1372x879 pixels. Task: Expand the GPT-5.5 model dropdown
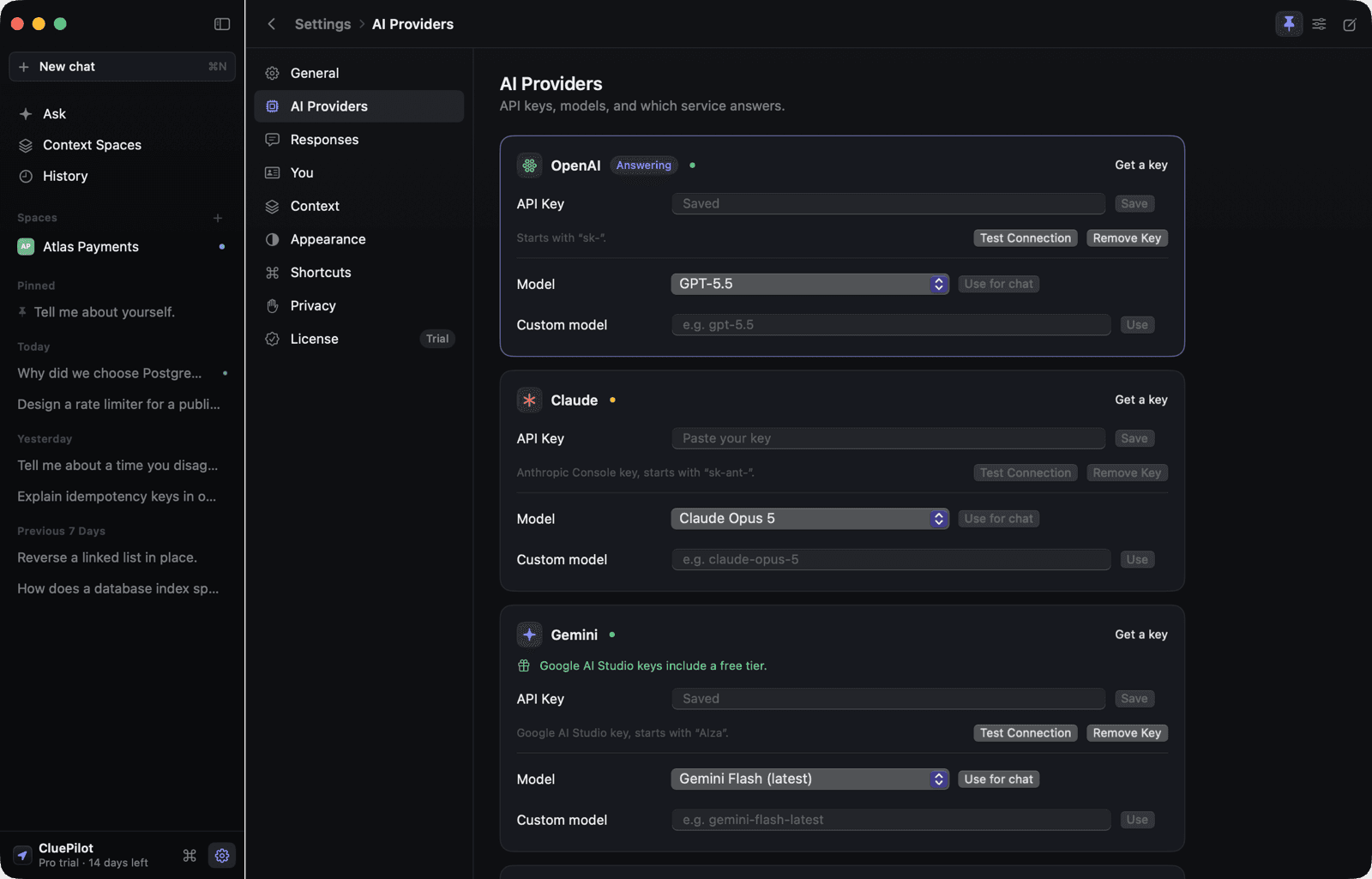click(x=809, y=284)
